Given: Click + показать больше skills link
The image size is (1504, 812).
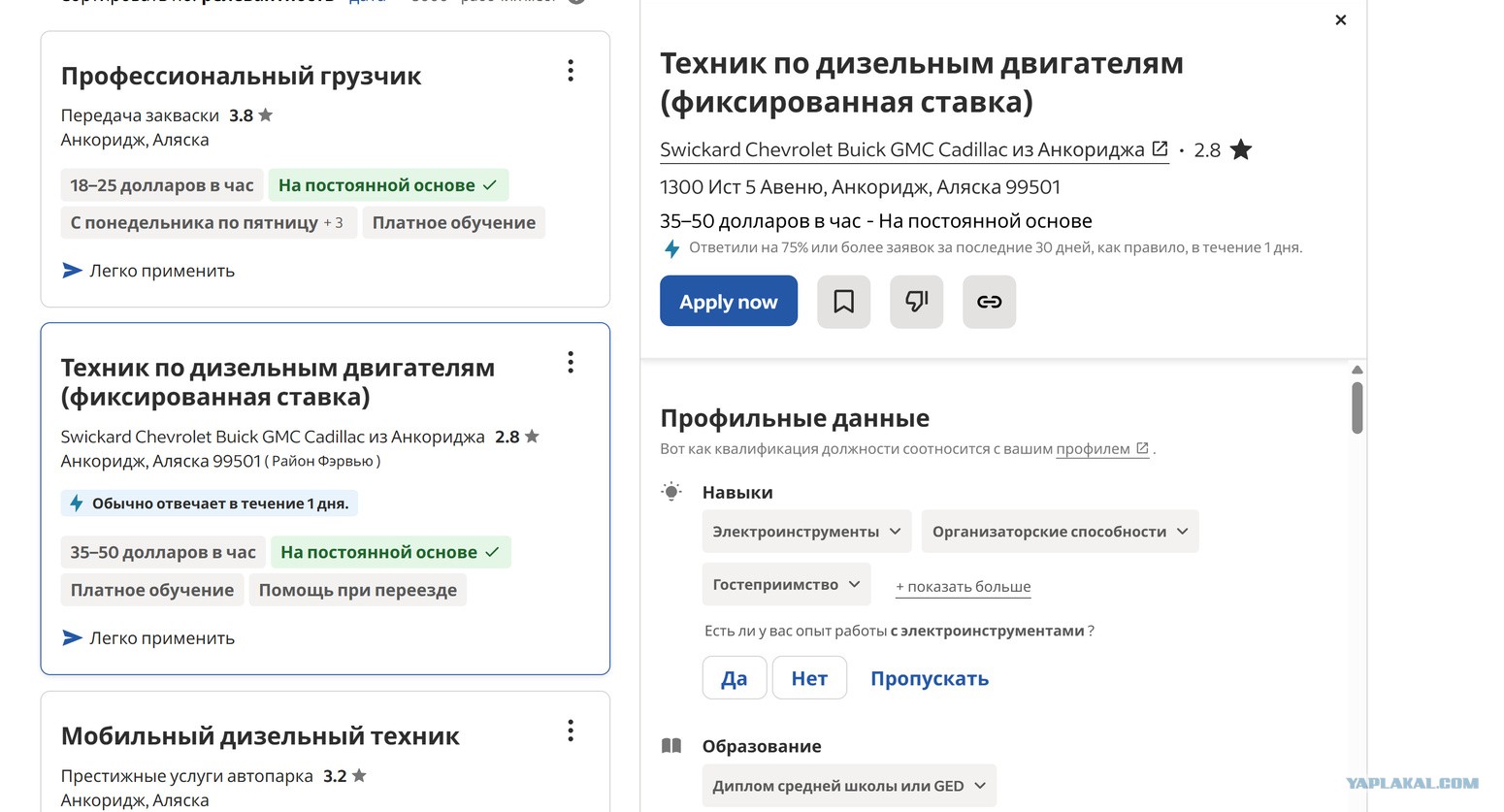Looking at the screenshot, I should tap(964, 587).
